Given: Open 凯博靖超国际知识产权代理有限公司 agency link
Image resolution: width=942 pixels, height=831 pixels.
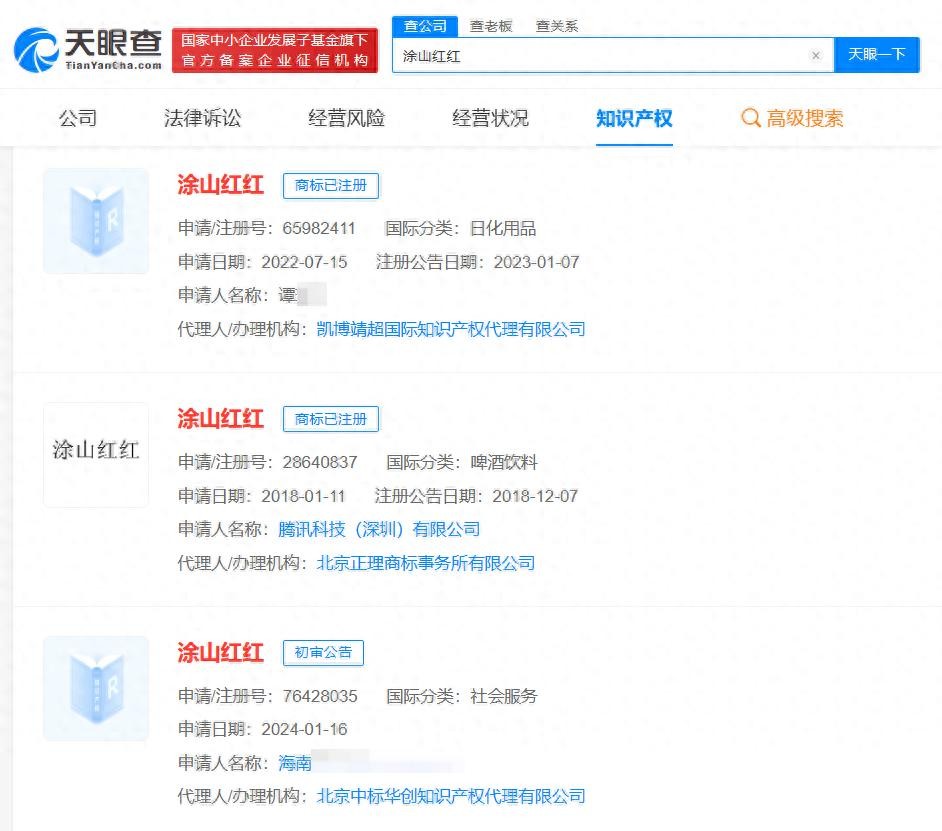Looking at the screenshot, I should 450,329.
